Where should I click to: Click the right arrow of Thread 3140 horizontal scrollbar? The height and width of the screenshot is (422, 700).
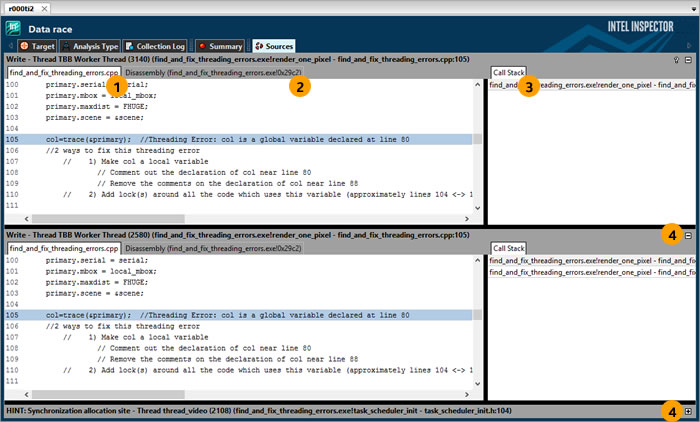tap(467, 219)
